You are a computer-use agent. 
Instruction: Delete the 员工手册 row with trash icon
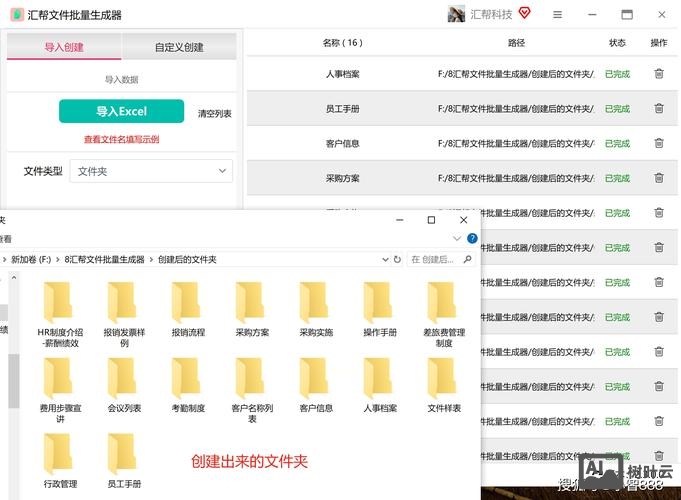click(x=659, y=109)
